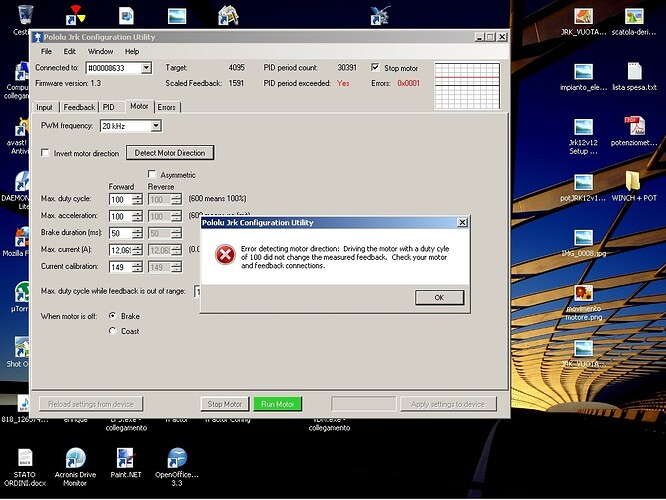Open the Connected to device dropdown
Screen dimensions: 666x500
coord(146,68)
